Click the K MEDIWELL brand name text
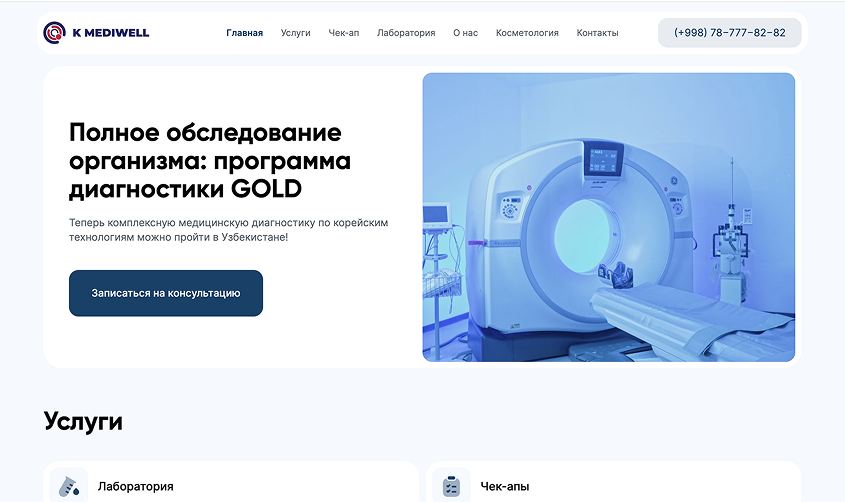This screenshot has width=845, height=502. click(111, 33)
